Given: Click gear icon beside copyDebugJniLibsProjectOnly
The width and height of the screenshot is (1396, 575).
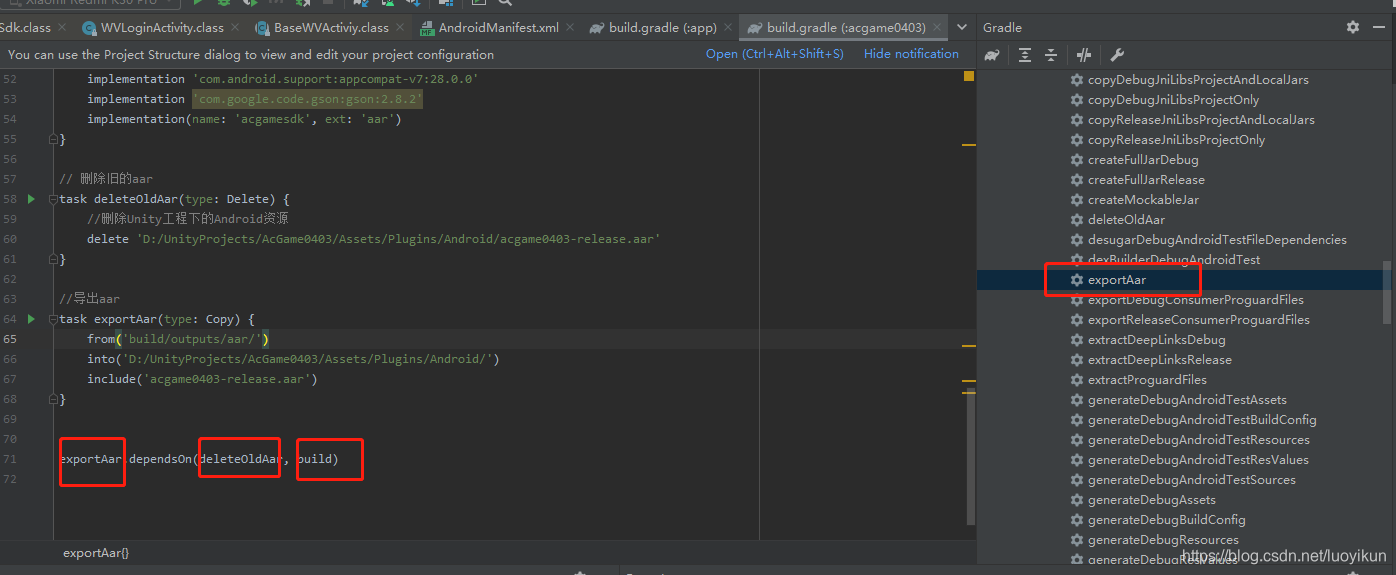Looking at the screenshot, I should coord(1077,100).
